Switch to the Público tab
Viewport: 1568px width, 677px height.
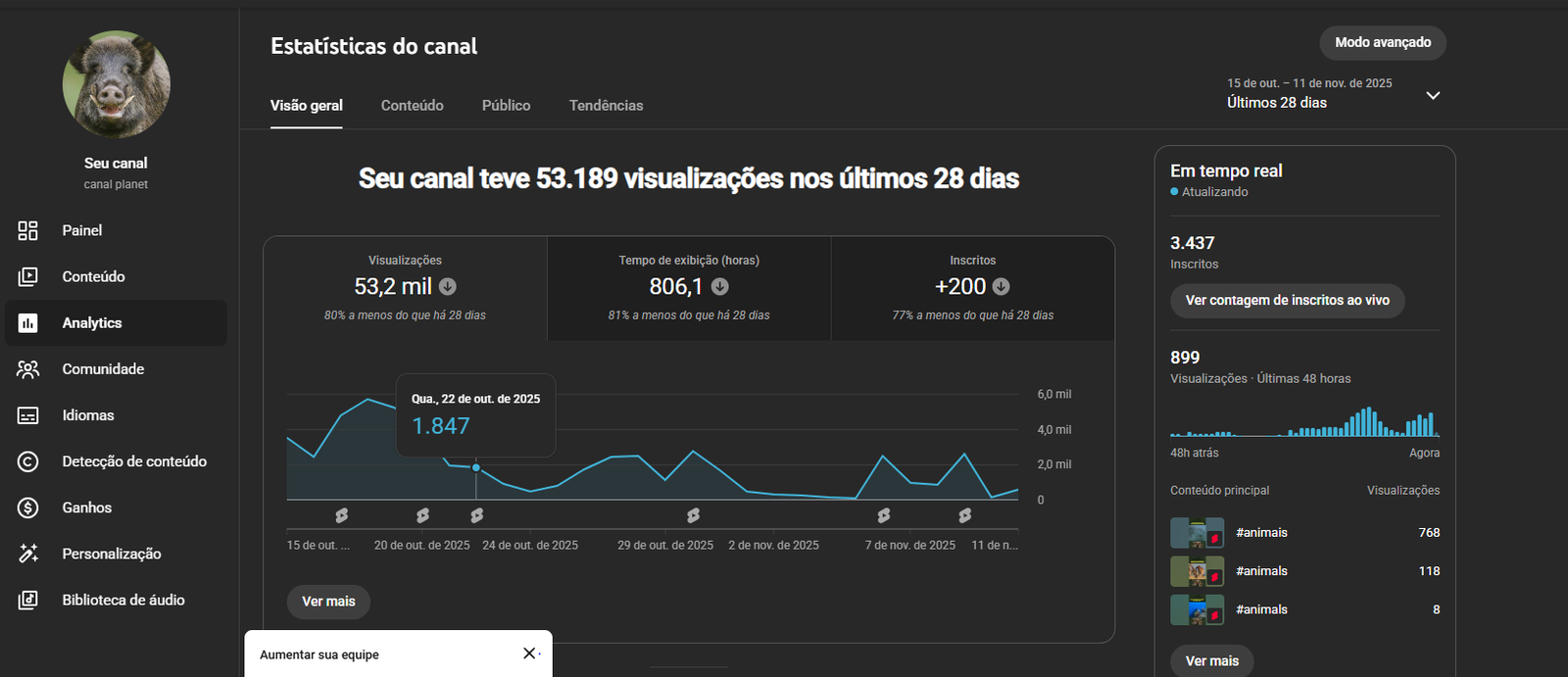pos(506,106)
